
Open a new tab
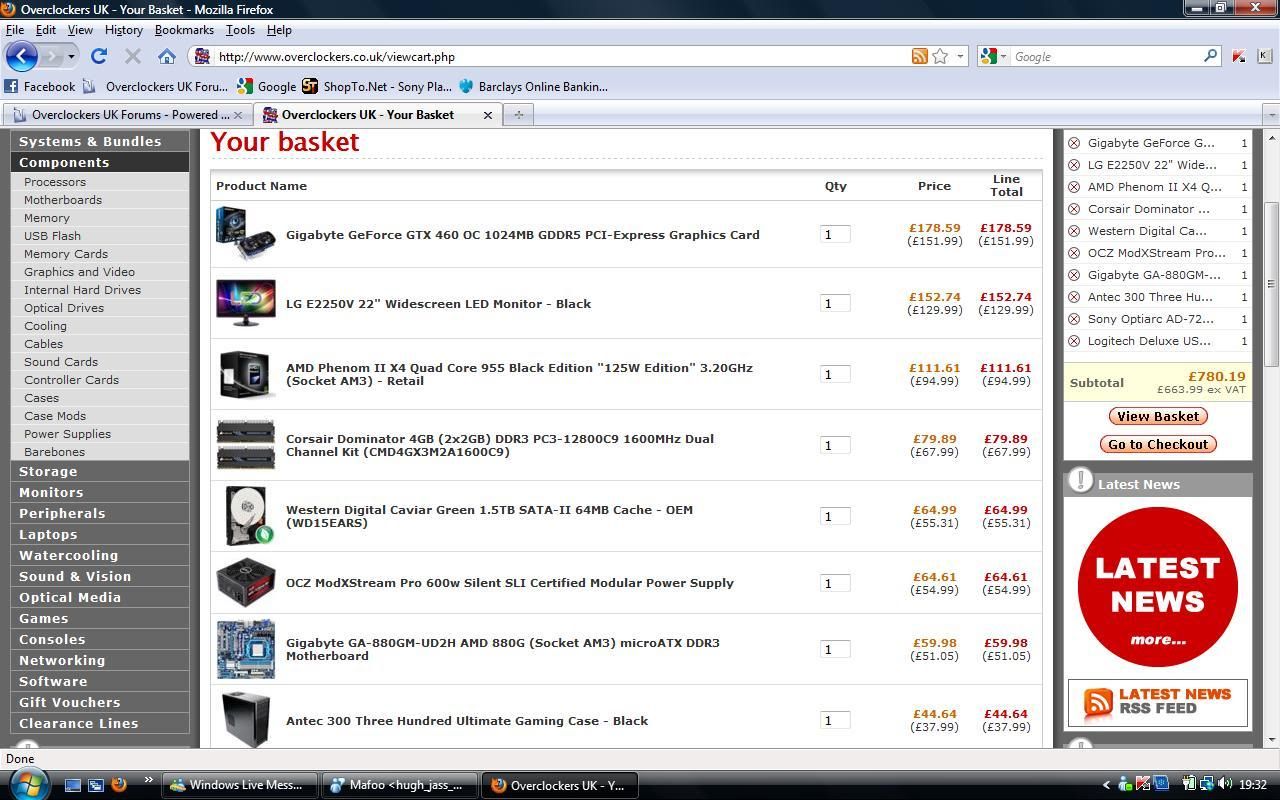518,115
